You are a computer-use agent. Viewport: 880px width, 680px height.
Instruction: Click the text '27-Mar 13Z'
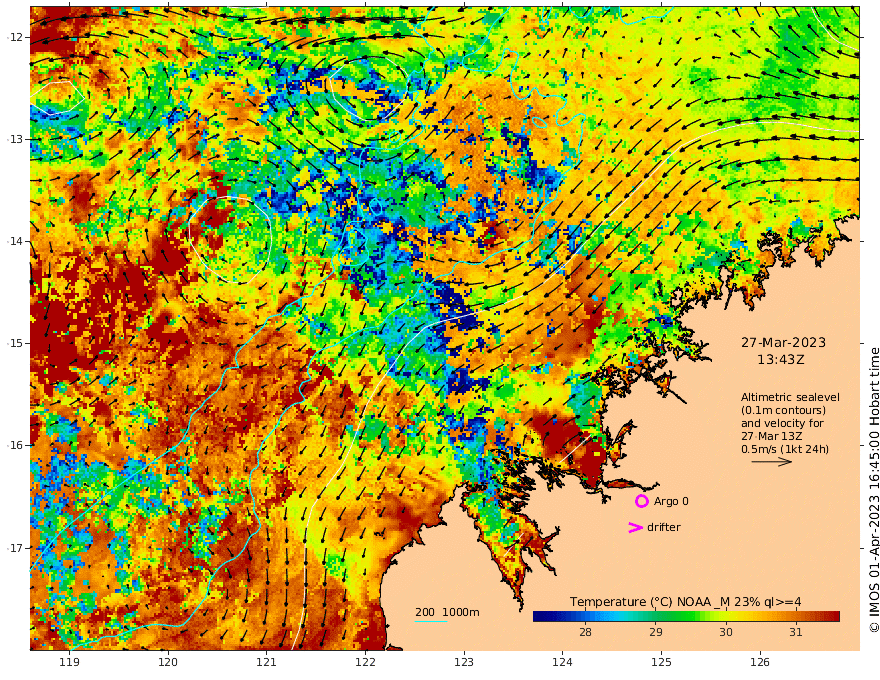771,436
